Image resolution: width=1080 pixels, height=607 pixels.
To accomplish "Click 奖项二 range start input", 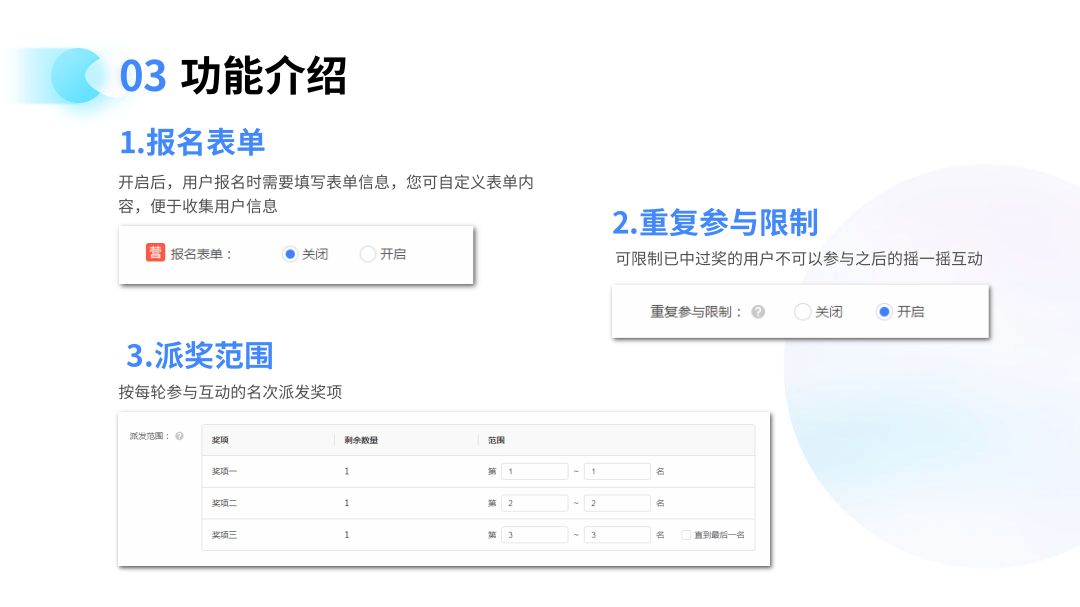I will [534, 503].
